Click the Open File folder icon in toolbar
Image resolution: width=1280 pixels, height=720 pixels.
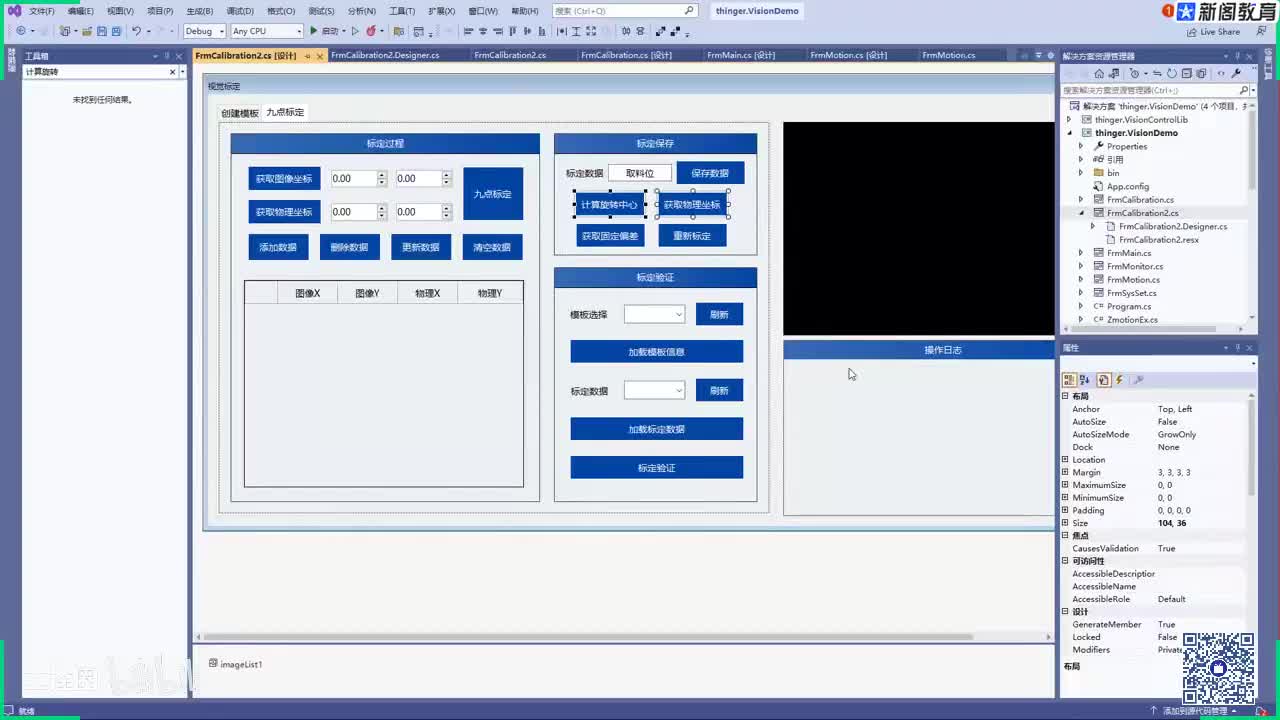pyautogui.click(x=88, y=31)
